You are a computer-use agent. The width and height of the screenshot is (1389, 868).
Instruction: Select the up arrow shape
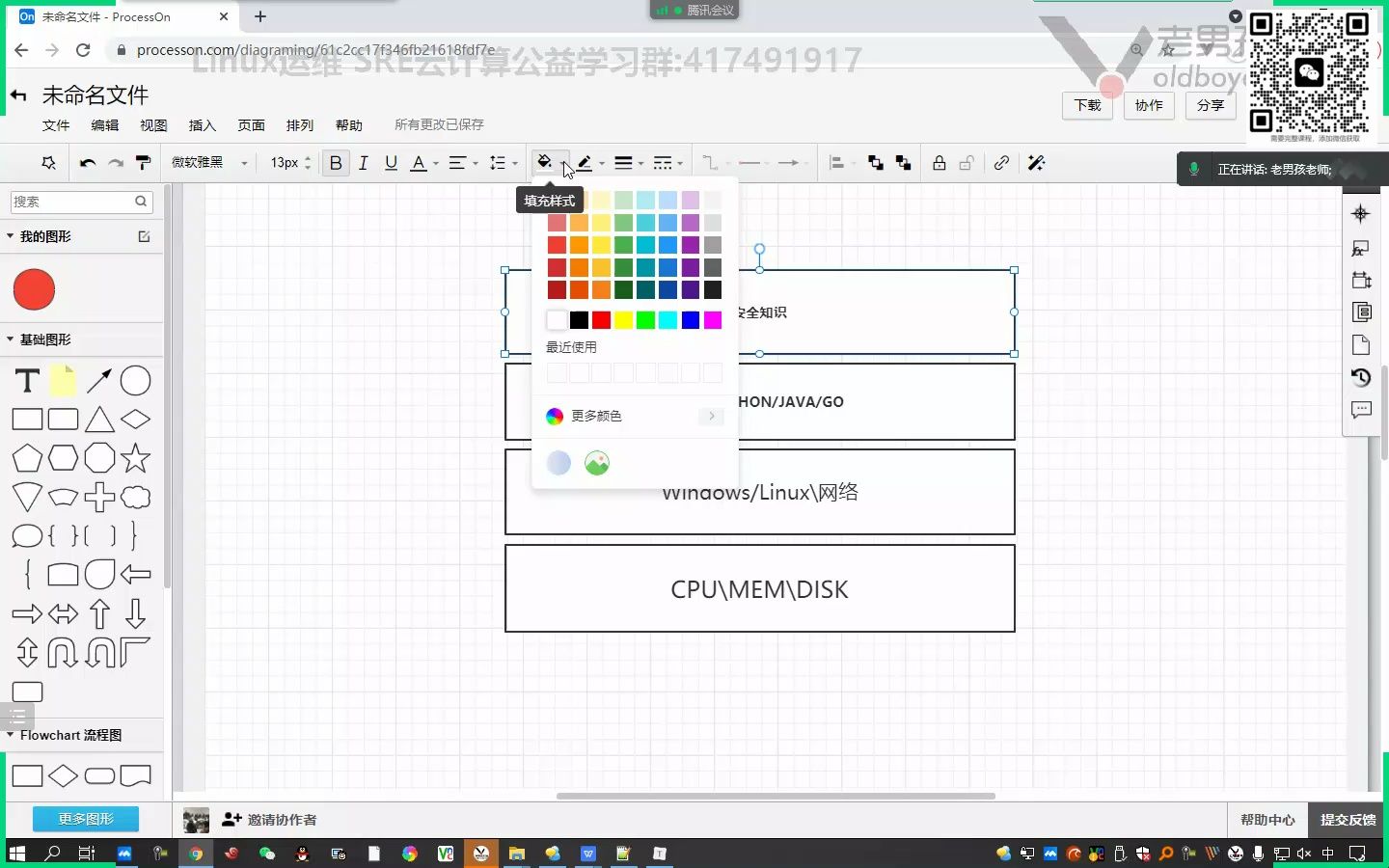99,613
